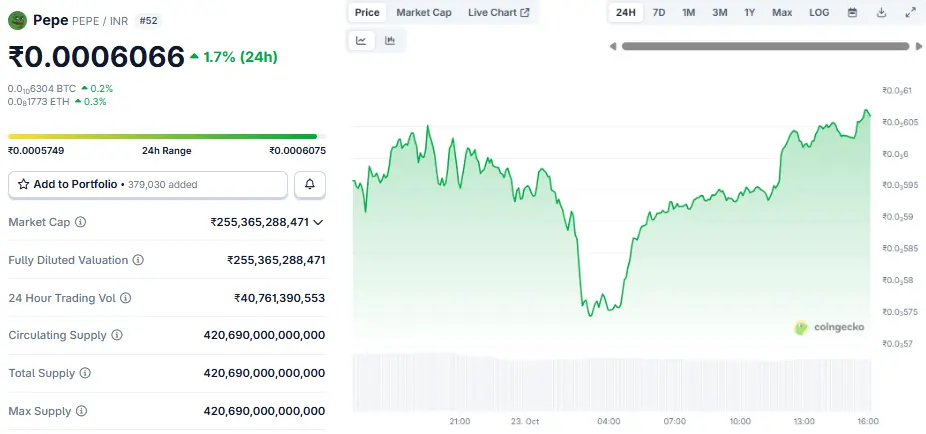This screenshot has height=434, width=926.
Task: Expand chart to fullscreen
Action: coord(909,13)
